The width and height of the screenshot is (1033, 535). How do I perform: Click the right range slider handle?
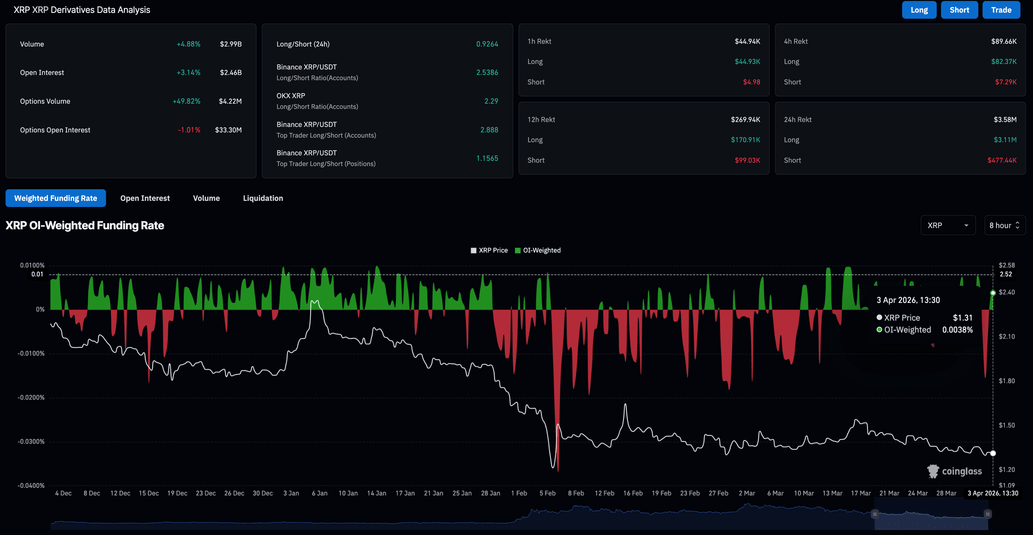[988, 514]
